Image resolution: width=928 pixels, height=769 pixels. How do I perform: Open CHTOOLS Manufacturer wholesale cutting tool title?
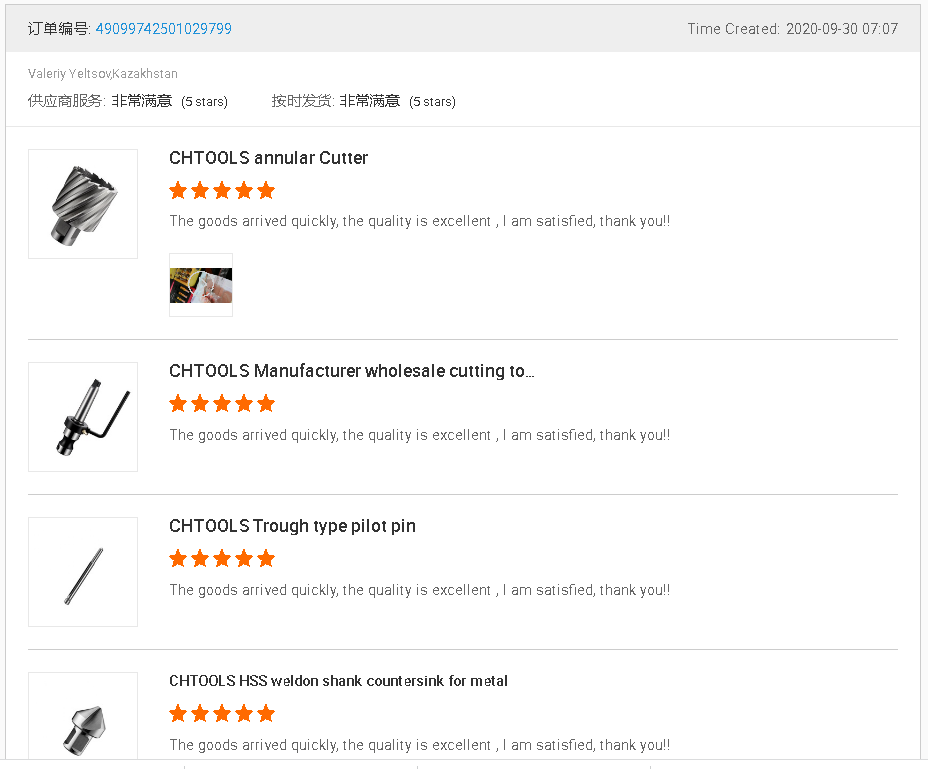click(351, 371)
